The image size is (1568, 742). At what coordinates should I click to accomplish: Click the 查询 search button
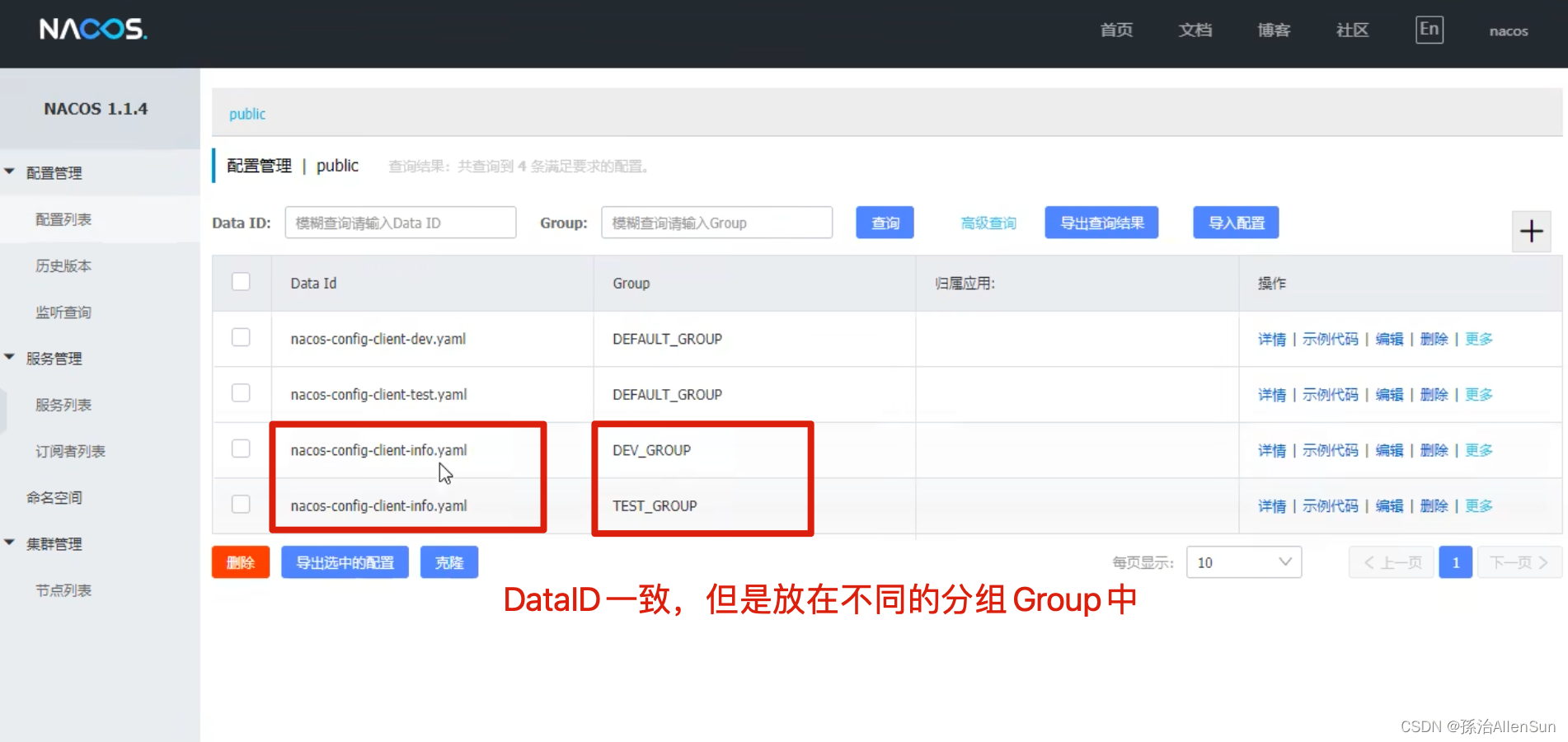[885, 223]
